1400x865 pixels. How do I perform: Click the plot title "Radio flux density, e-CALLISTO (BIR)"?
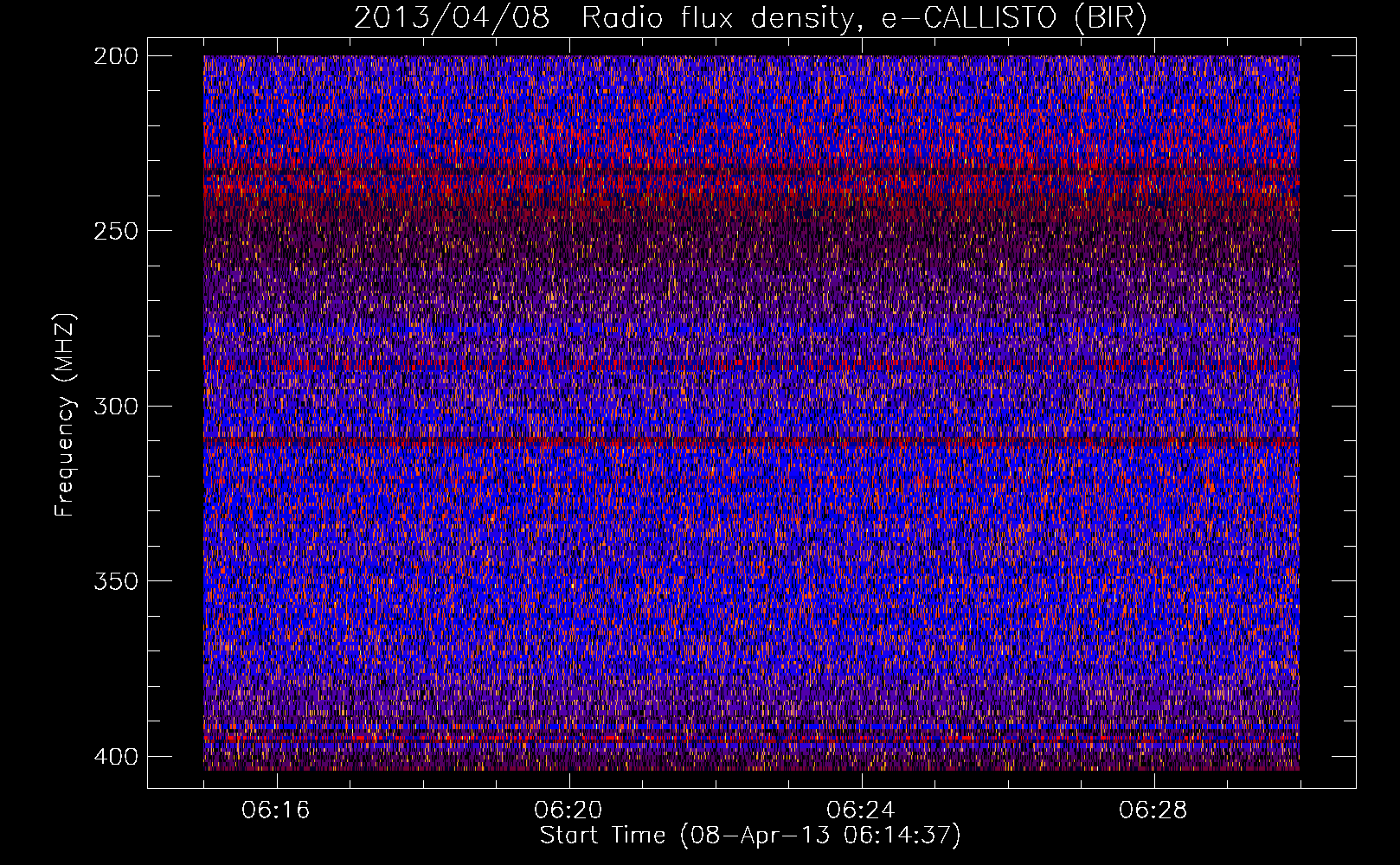coord(864,18)
